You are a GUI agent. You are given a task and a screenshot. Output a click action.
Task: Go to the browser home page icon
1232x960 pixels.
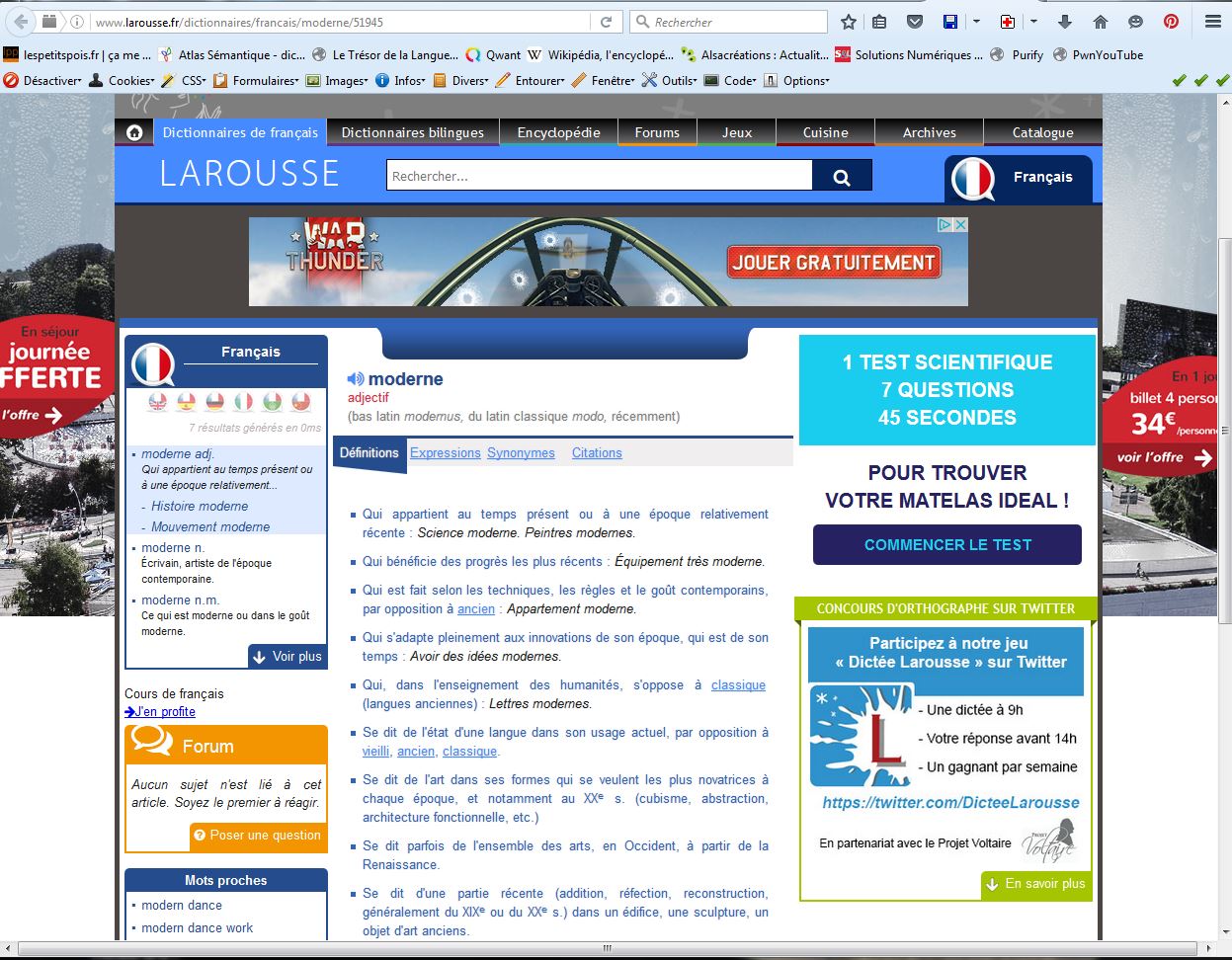pyautogui.click(x=1101, y=22)
